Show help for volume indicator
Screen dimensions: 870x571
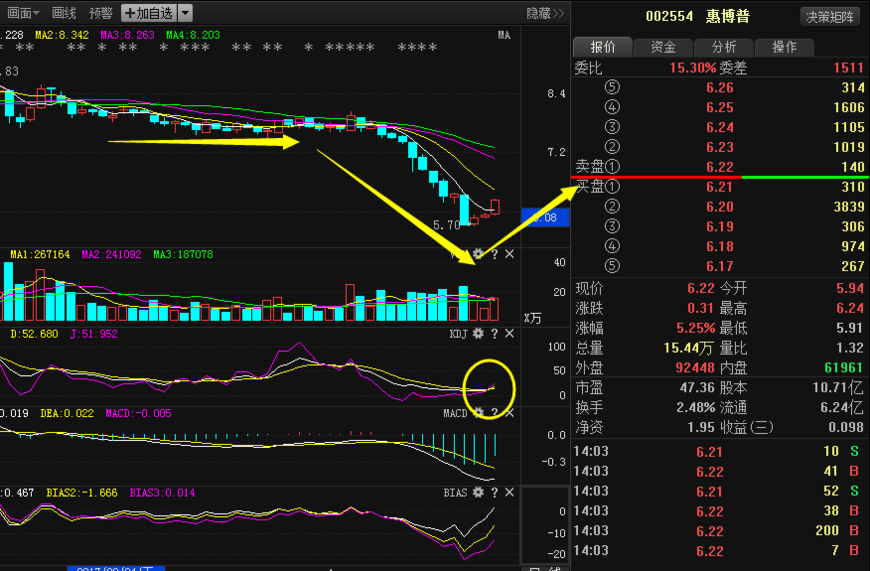tap(494, 254)
